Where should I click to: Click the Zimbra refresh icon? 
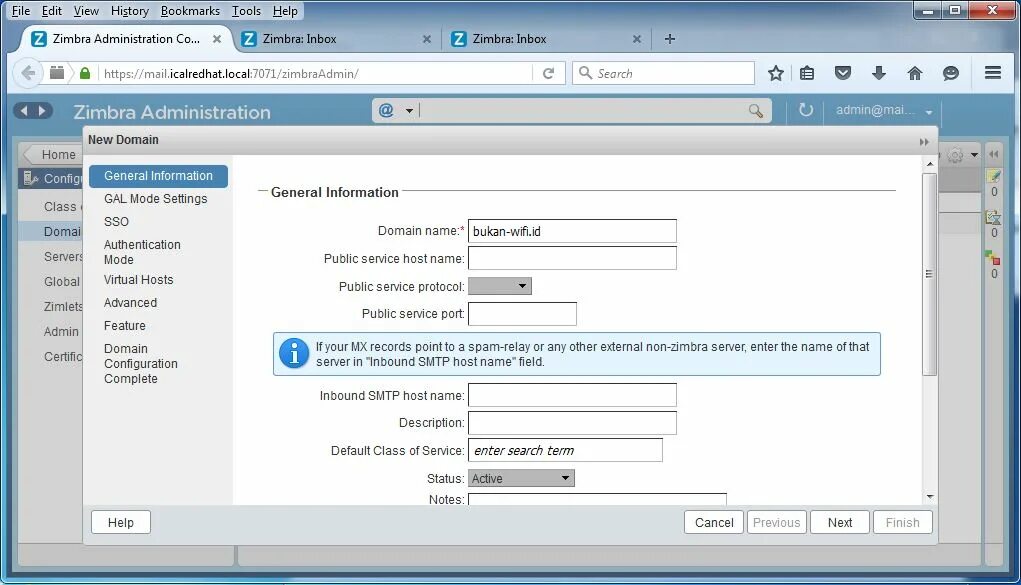pyautogui.click(x=805, y=110)
